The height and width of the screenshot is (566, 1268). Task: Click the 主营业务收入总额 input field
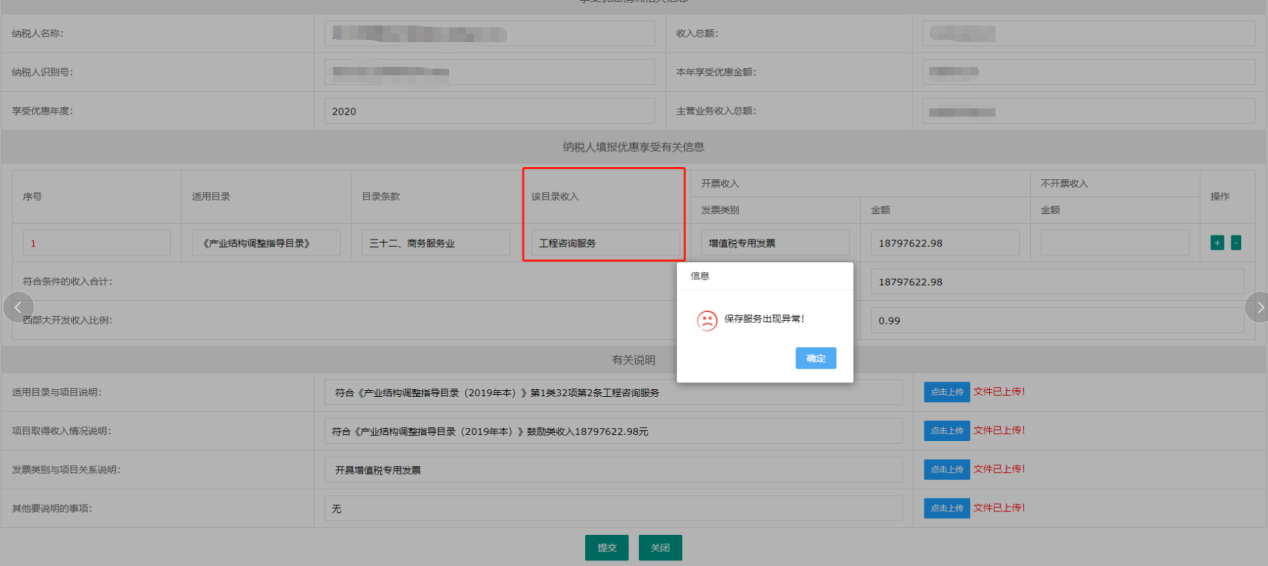coord(1088,111)
